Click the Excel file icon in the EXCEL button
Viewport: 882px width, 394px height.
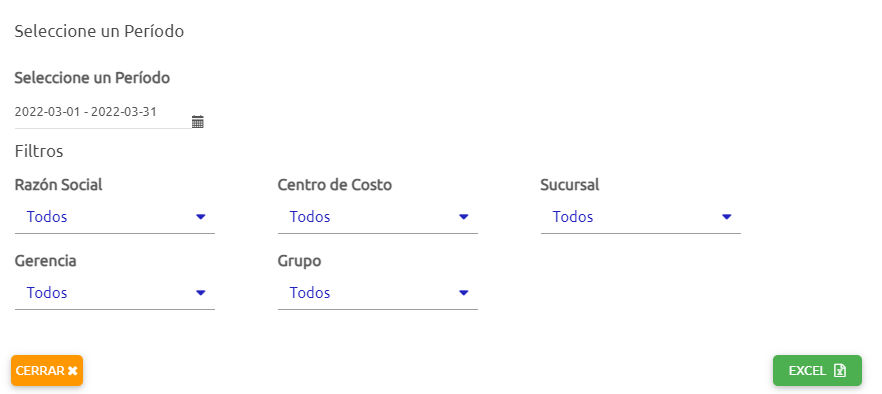pos(840,371)
